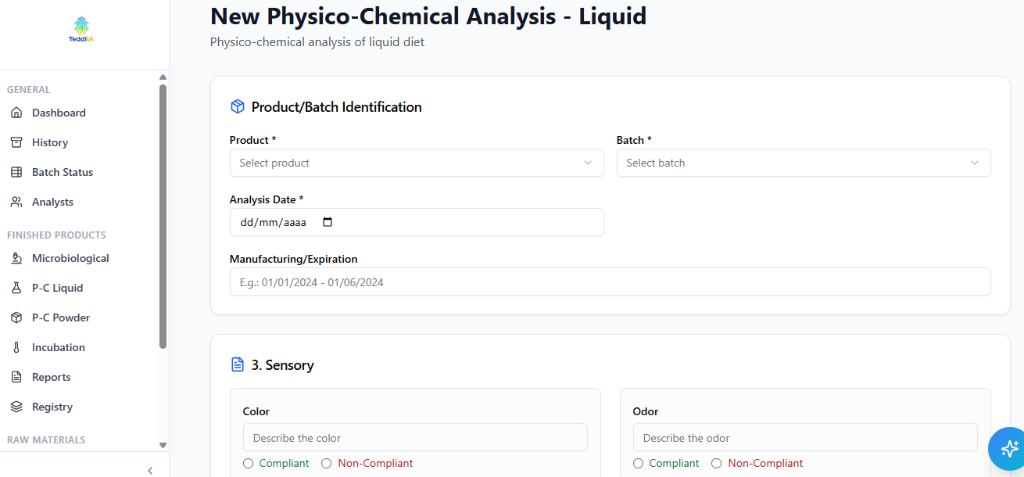The image size is (1024, 477).
Task: Click the subtitle Physico-chemical analysis of liquid diet
Action: click(x=317, y=42)
